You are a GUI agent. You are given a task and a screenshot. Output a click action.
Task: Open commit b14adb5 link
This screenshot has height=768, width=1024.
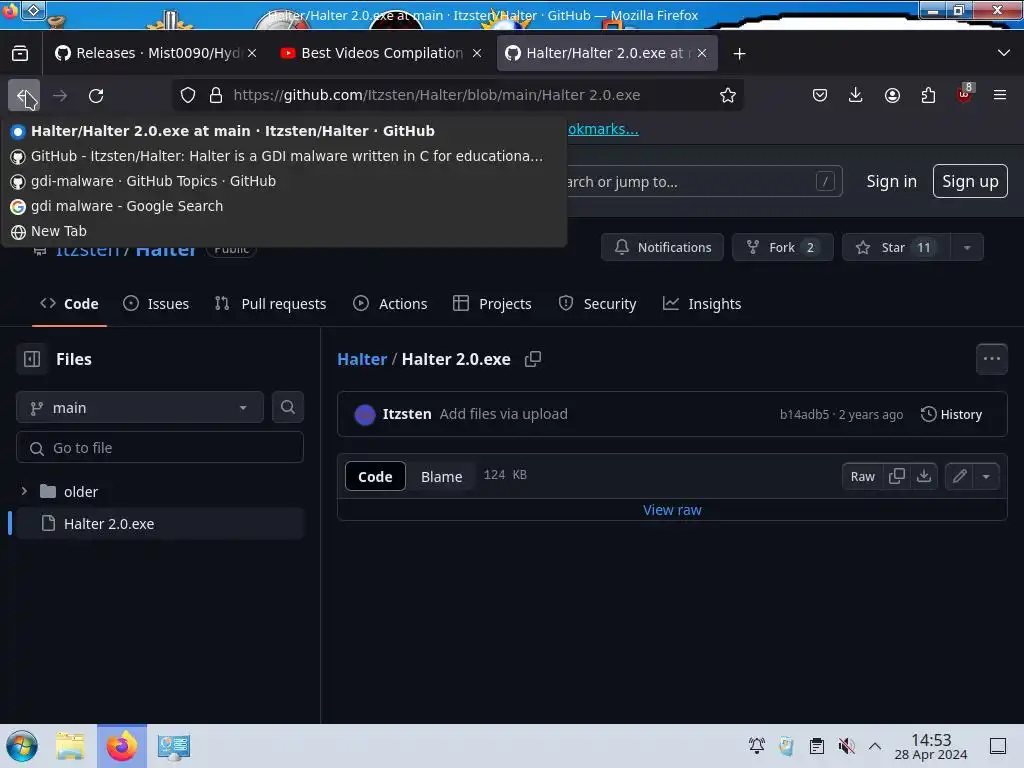pos(804,415)
